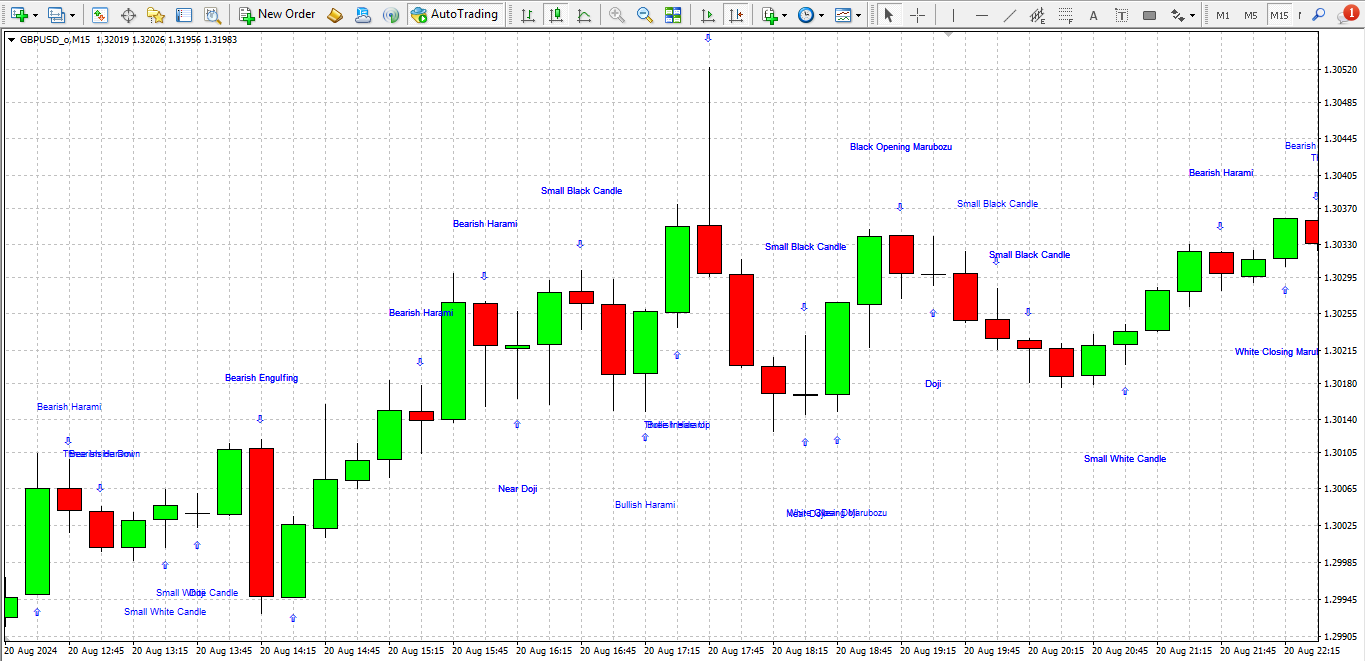Toggle the Chart Shift option
This screenshot has height=661, width=1365.
point(736,15)
